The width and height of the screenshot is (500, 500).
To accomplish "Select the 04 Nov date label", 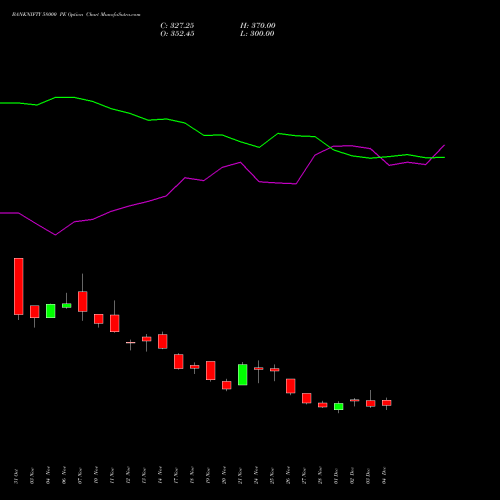I will (48, 475).
